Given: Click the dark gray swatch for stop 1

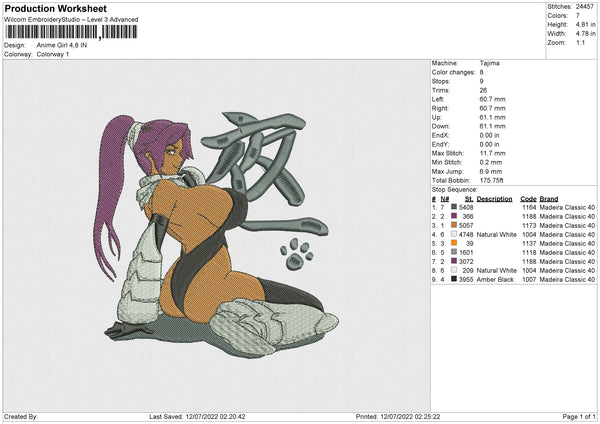Looking at the screenshot, I should [x=454, y=207].
